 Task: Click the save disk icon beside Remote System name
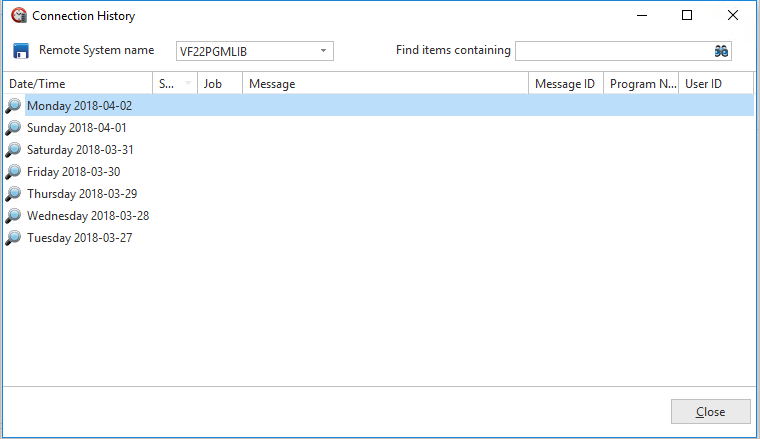click(x=21, y=51)
